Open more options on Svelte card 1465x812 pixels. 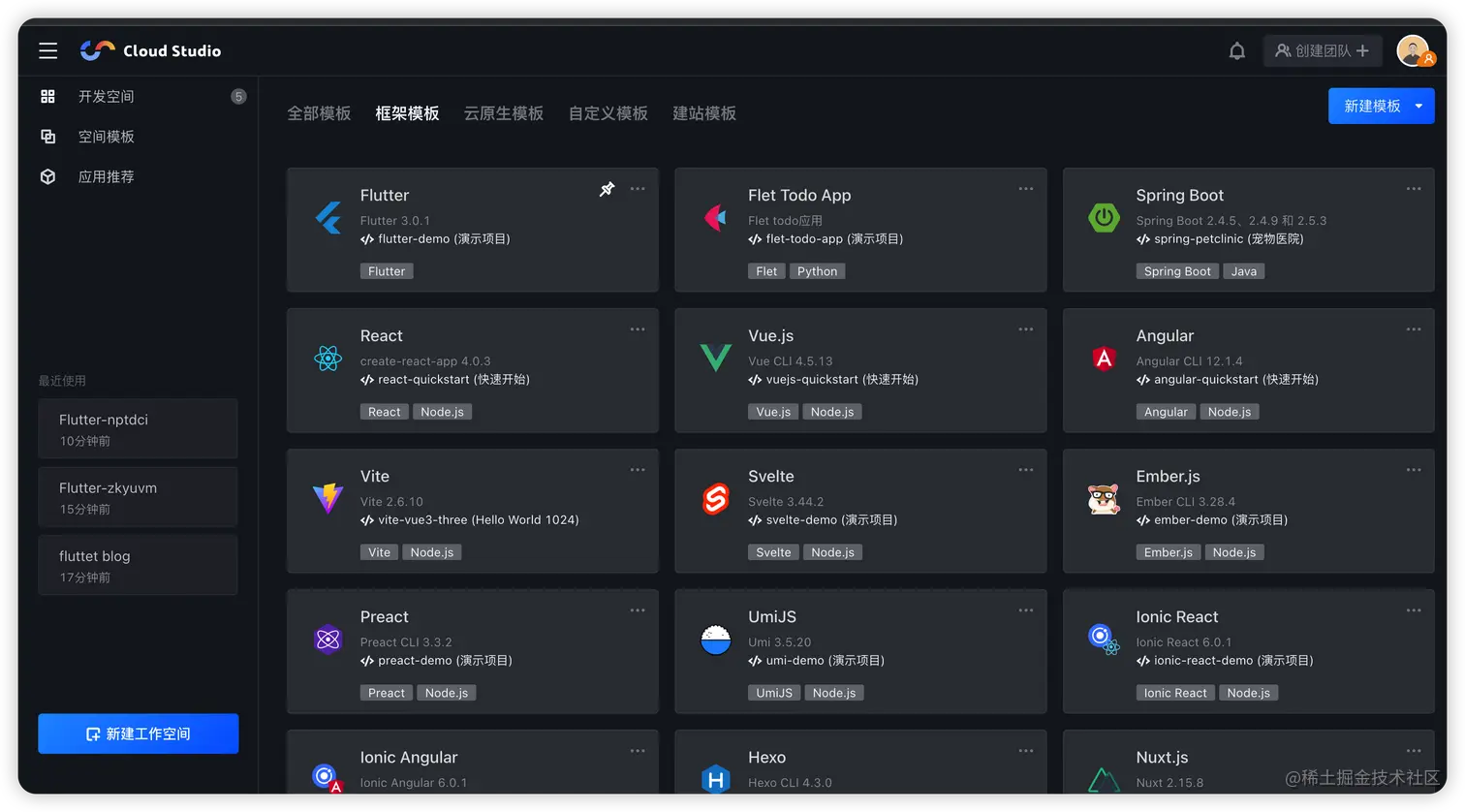(x=1025, y=470)
